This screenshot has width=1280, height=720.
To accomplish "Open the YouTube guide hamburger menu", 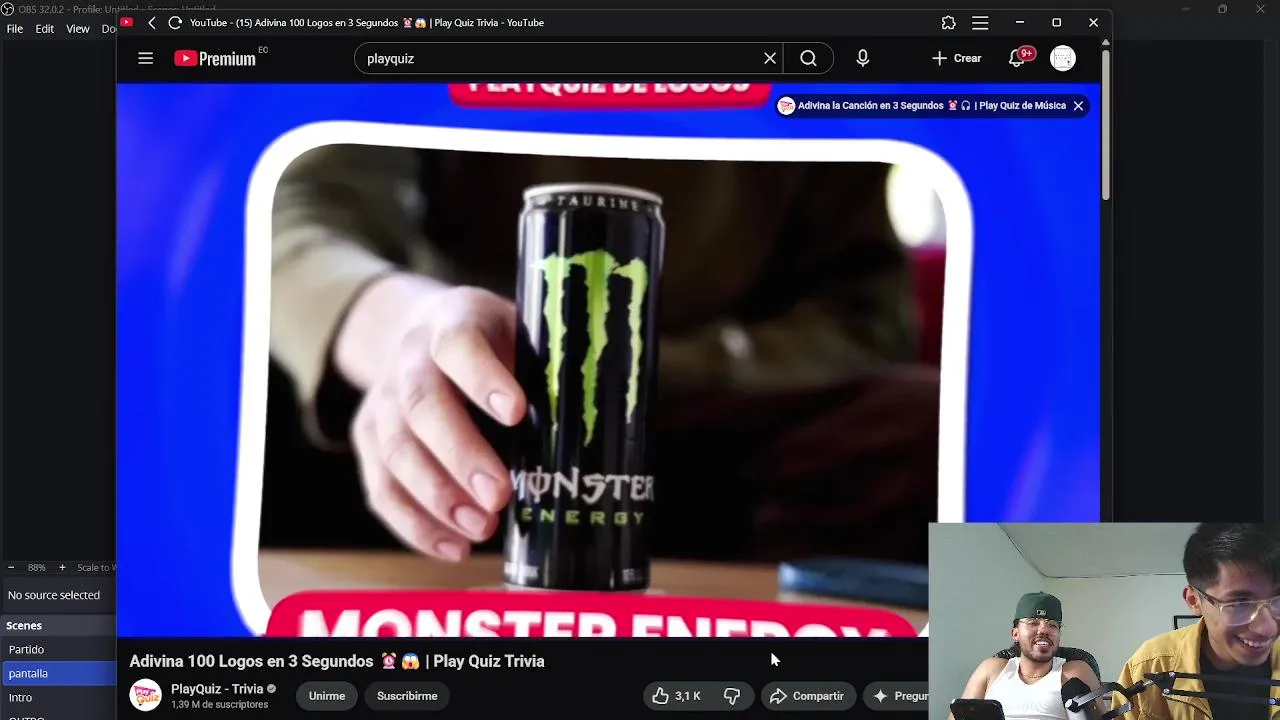I will coord(145,58).
